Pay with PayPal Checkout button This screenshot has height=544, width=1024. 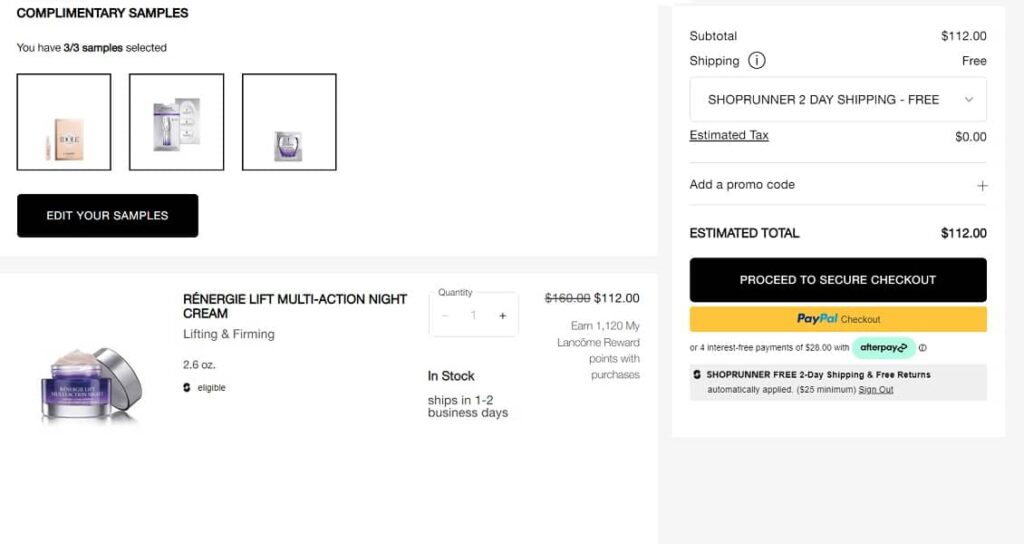pos(838,320)
